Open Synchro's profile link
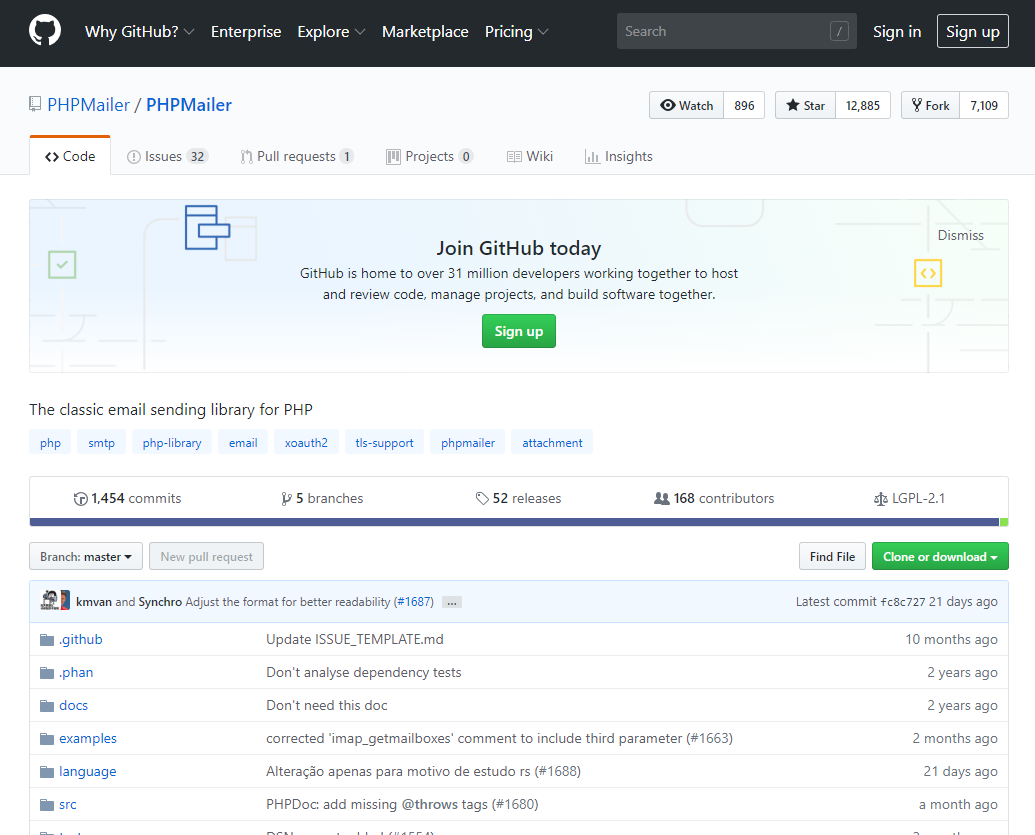Viewport: 1035px width, 835px height. (160, 601)
